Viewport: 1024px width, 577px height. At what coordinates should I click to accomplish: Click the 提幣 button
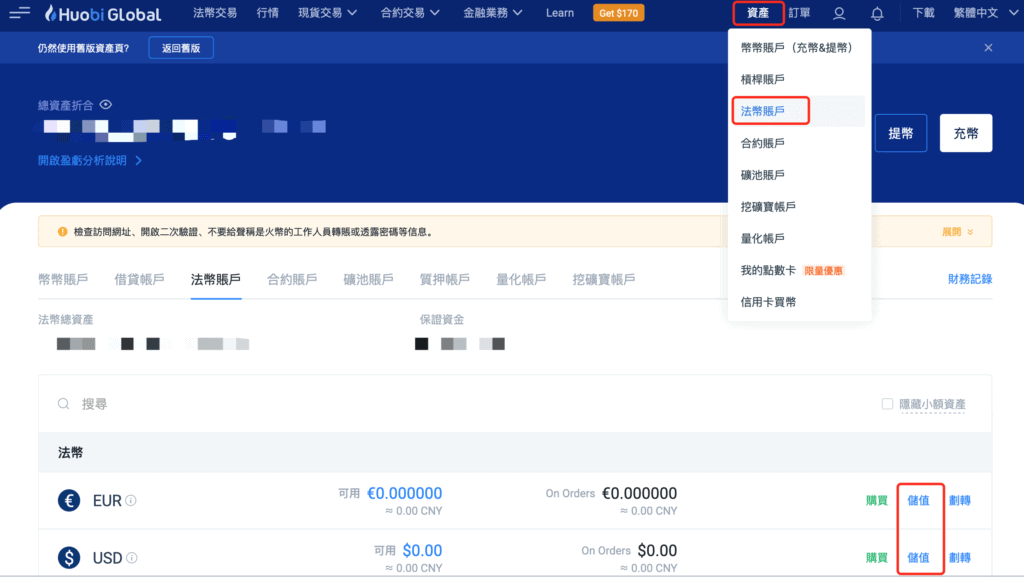[901, 133]
